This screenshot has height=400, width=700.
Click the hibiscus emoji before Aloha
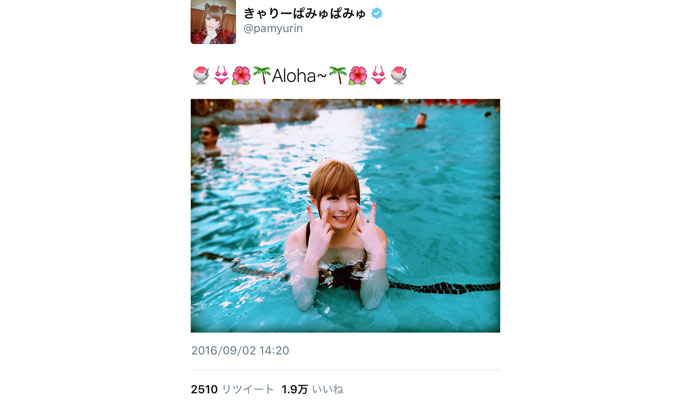point(241,75)
